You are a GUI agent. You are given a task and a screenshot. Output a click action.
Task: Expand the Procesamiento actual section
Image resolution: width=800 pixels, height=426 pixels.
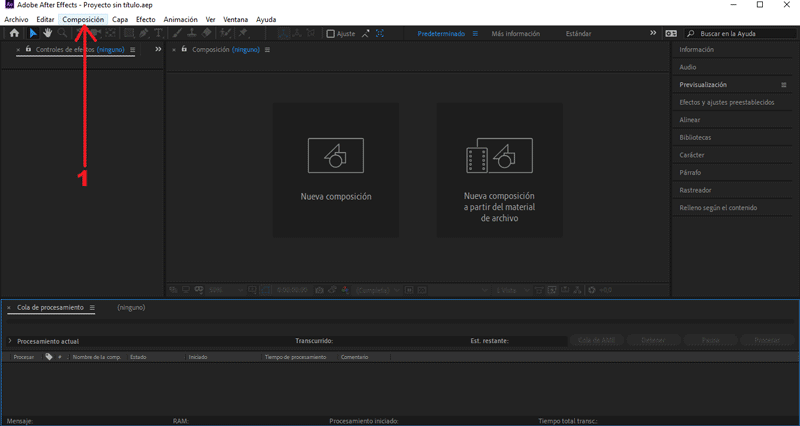[10, 341]
